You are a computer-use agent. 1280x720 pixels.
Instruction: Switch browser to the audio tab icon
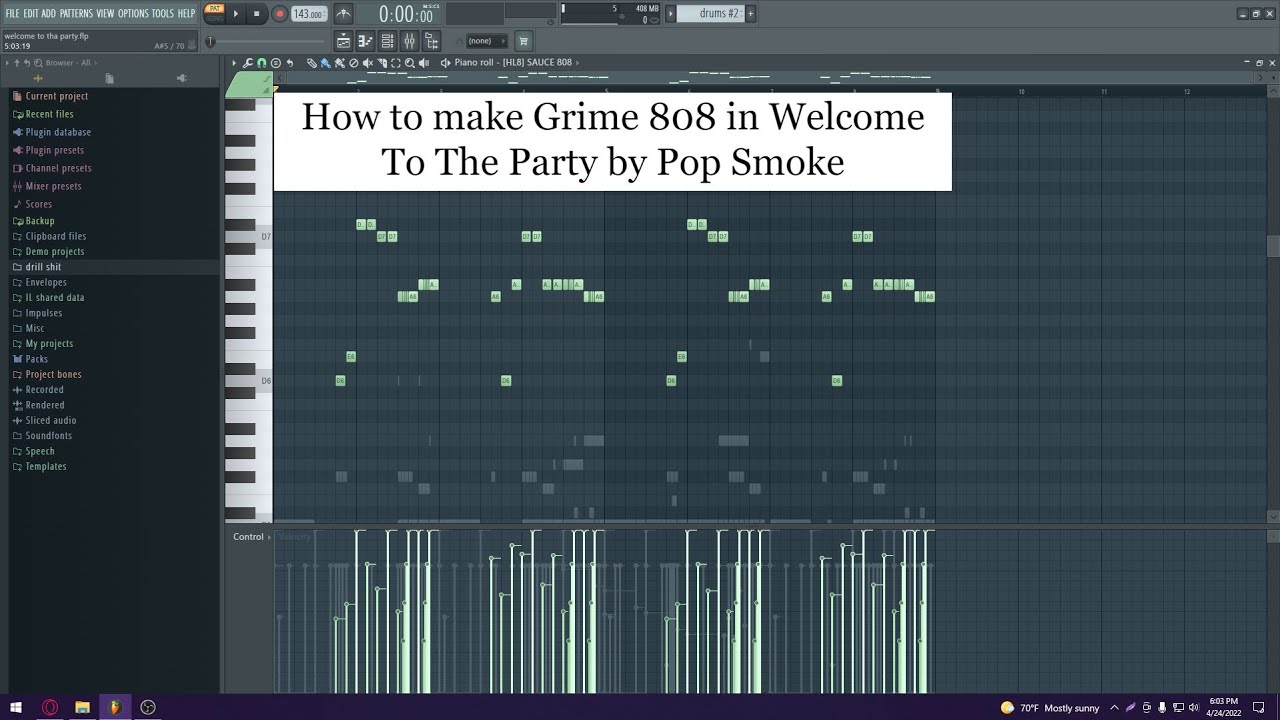click(38, 79)
